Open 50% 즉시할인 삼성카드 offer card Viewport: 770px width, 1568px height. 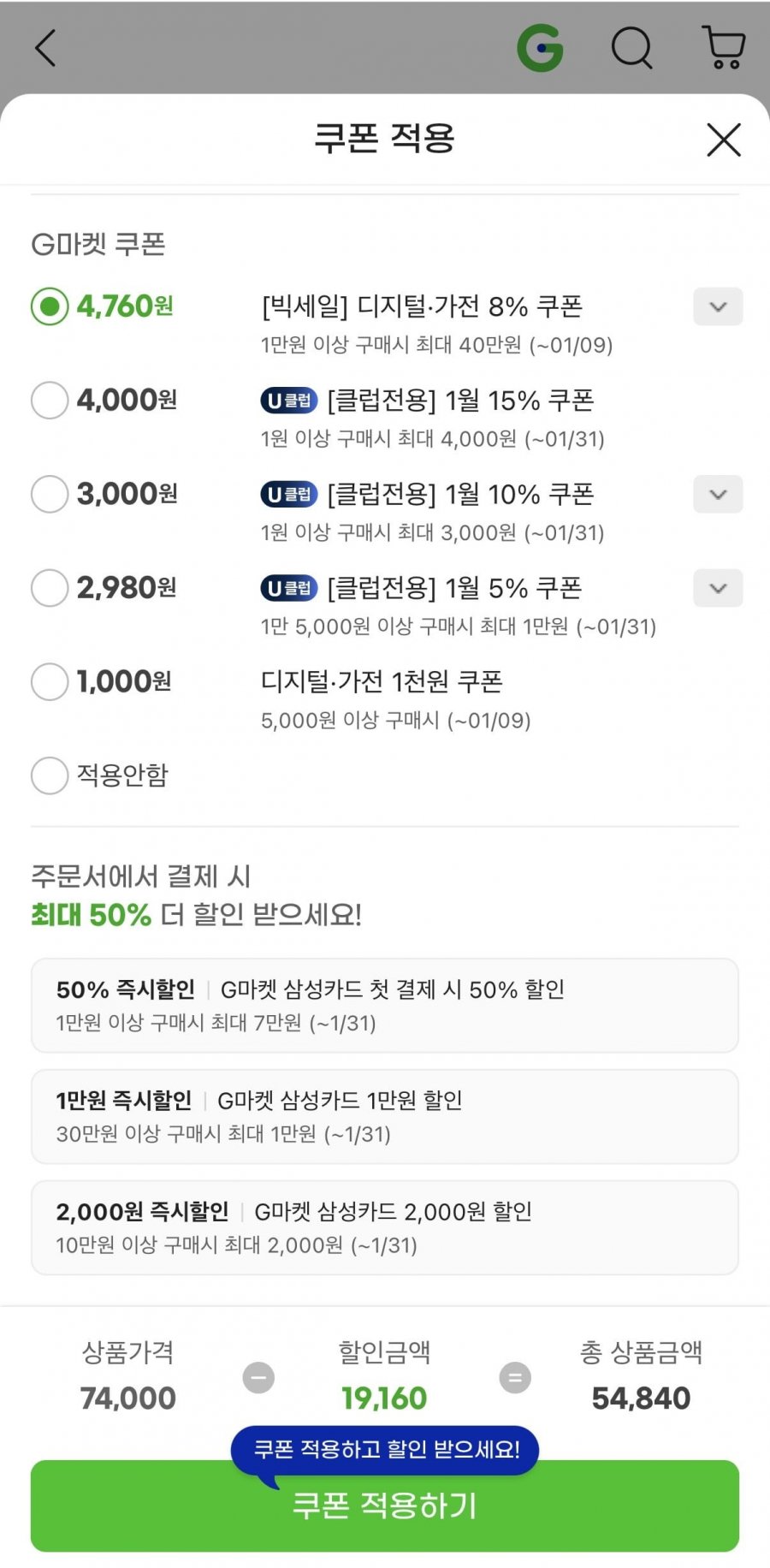(385, 1005)
